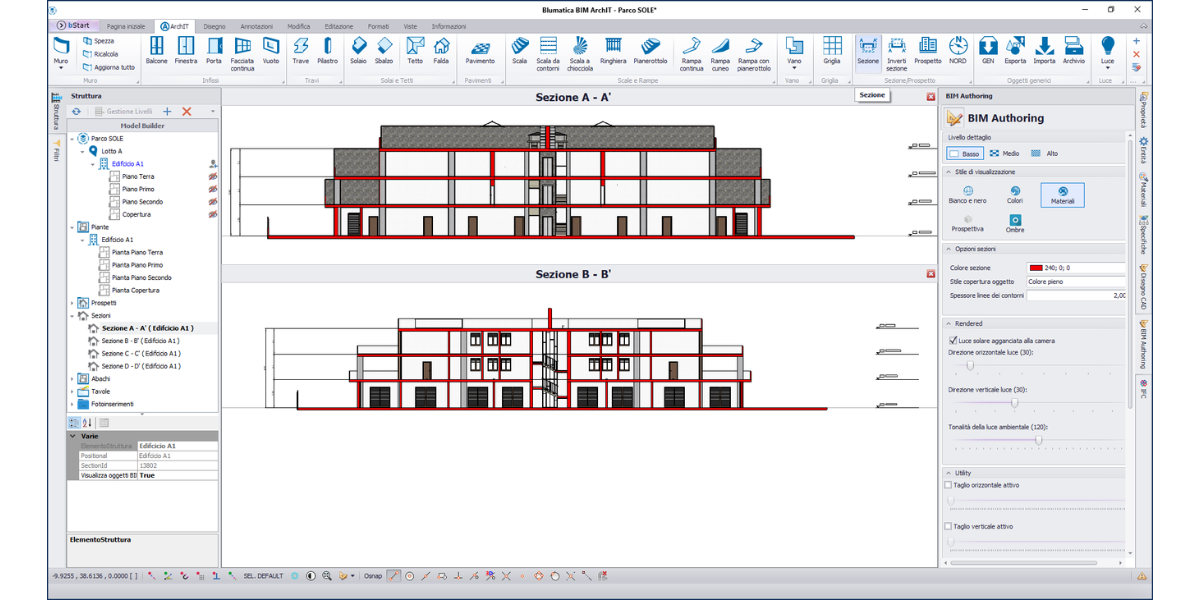Switch to the Annotazioni ribbon tab
The width and height of the screenshot is (1200, 600).
click(x=256, y=26)
